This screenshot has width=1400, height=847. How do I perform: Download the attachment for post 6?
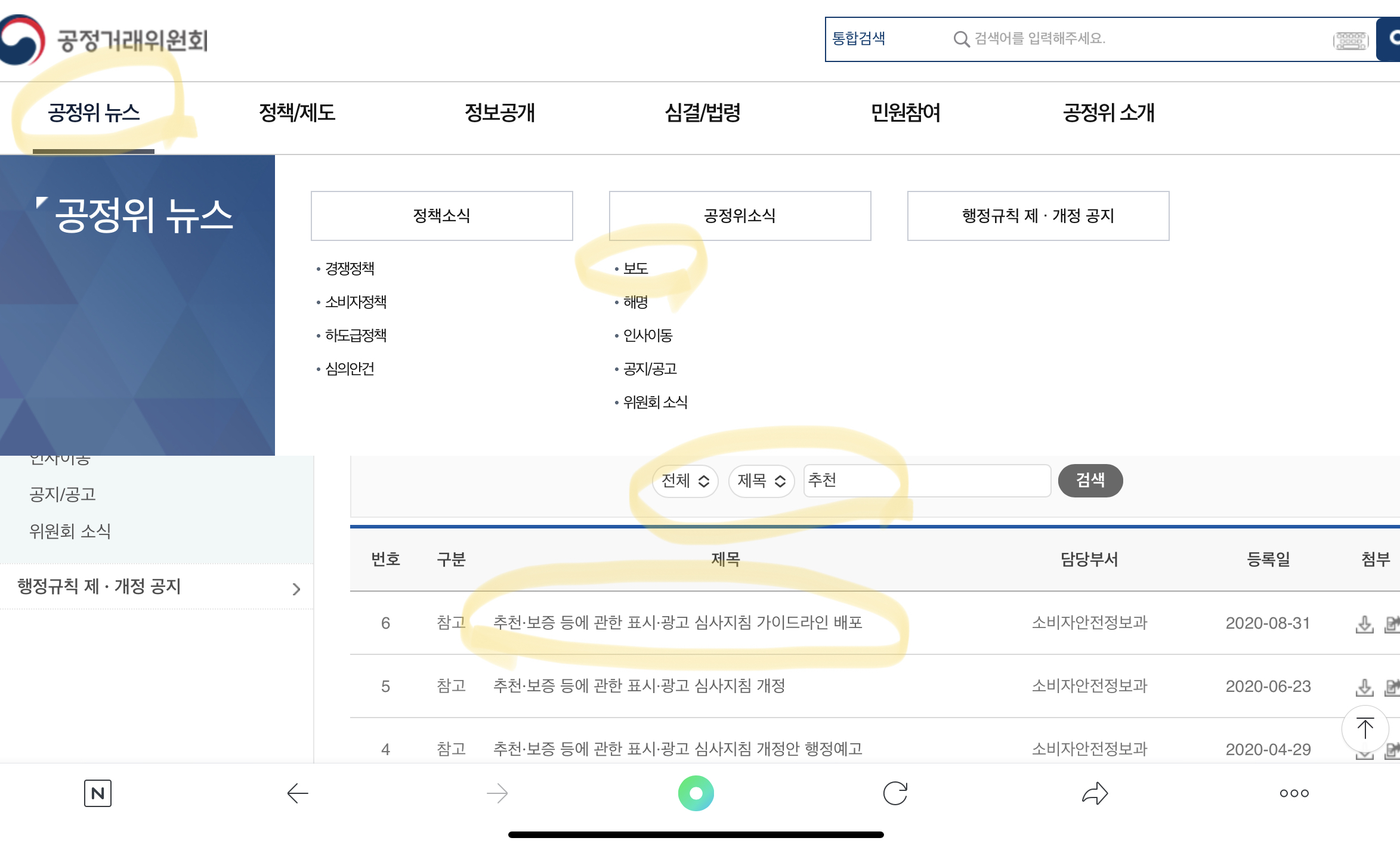[x=1364, y=624]
